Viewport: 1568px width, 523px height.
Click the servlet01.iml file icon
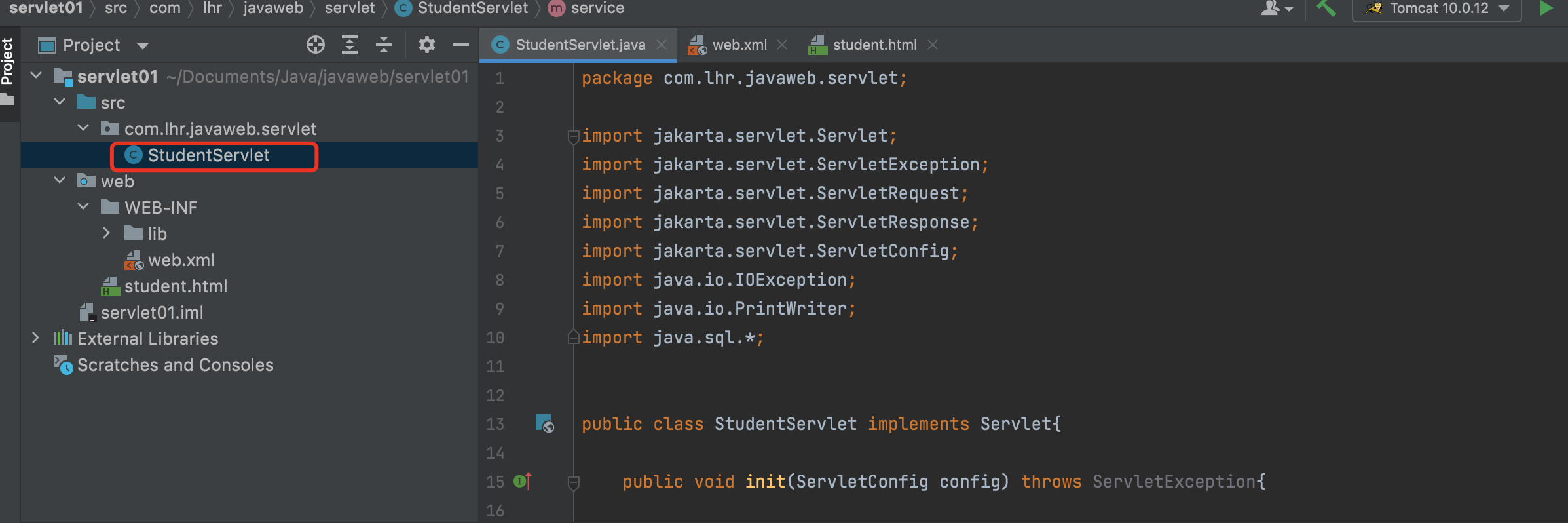tap(87, 313)
